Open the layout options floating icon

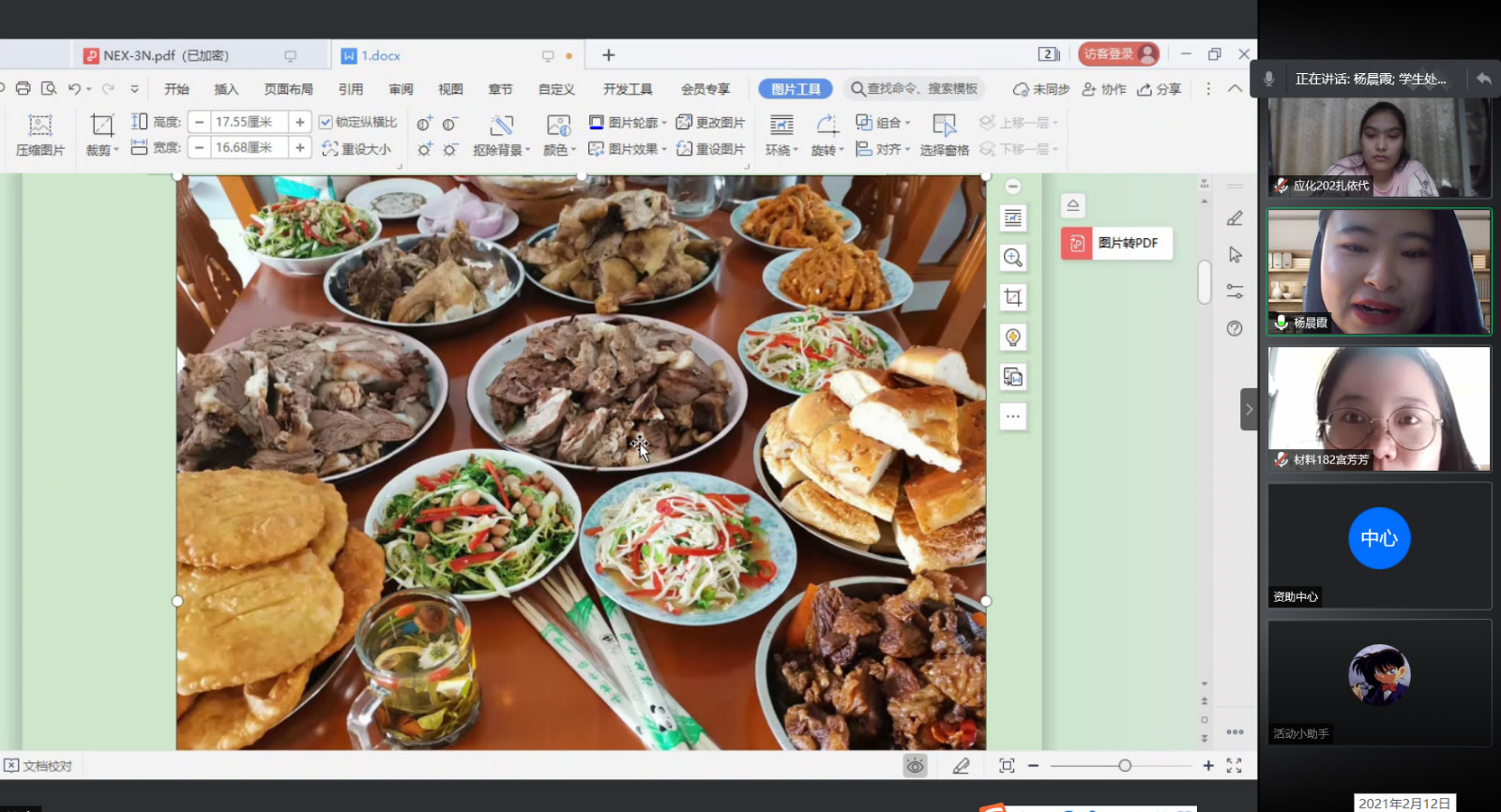point(1013,218)
